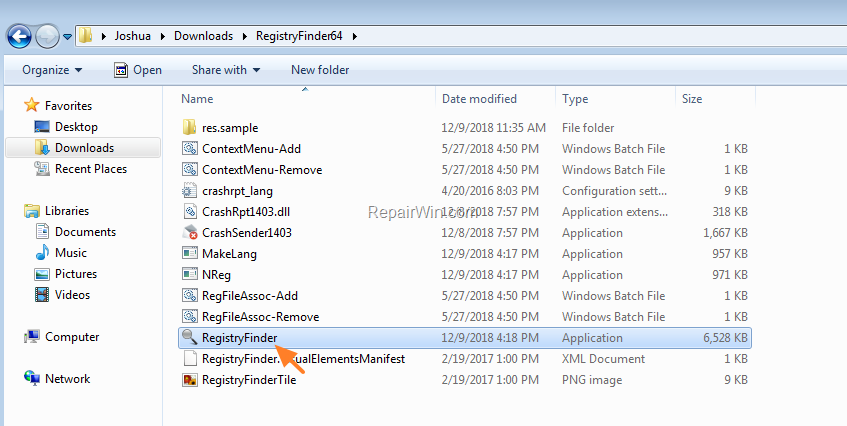Viewport: 847px width, 426px height.
Task: Click the Desktop icon in sidebar
Action: coord(42,127)
